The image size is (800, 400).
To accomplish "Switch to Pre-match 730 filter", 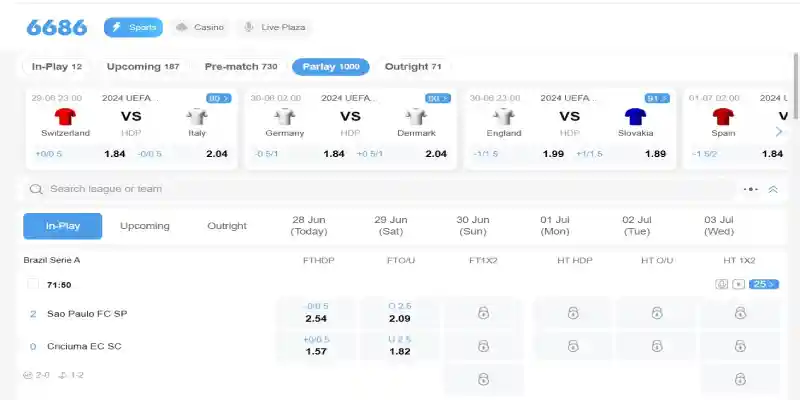I will tap(241, 67).
